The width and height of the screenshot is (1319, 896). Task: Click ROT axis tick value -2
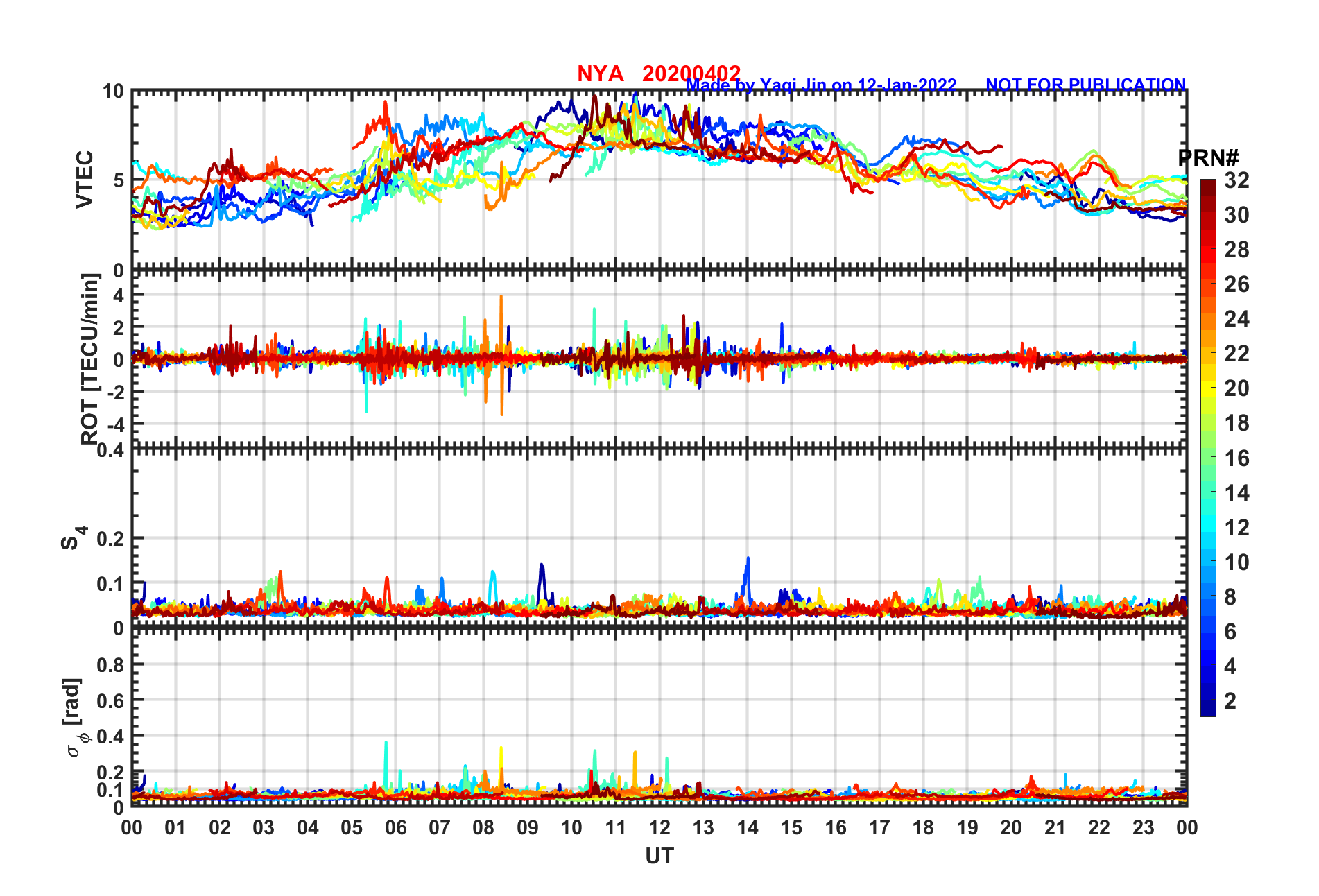114,392
